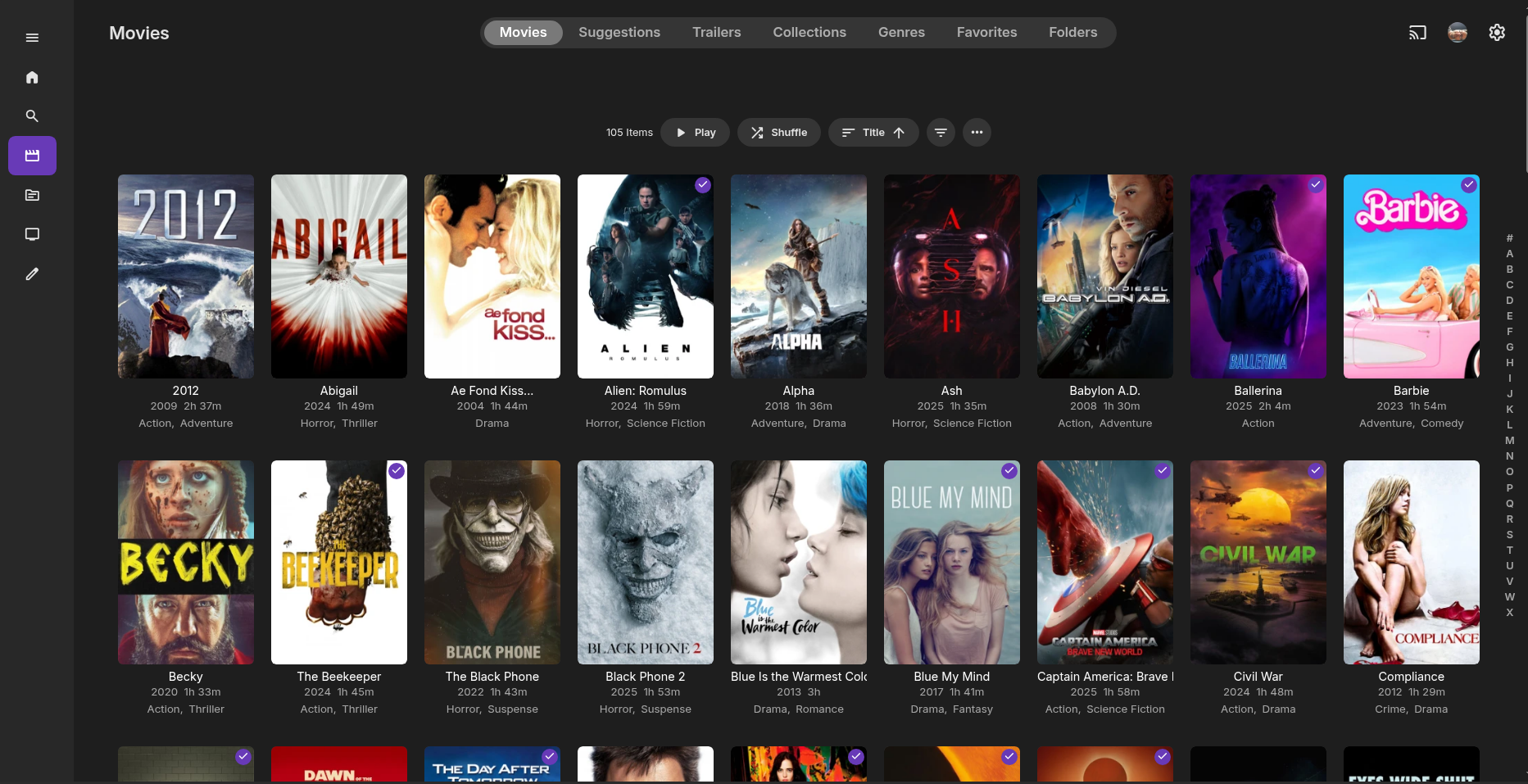This screenshot has height=784, width=1528.
Task: Expand the three-dots more options menu
Action: [977, 133]
